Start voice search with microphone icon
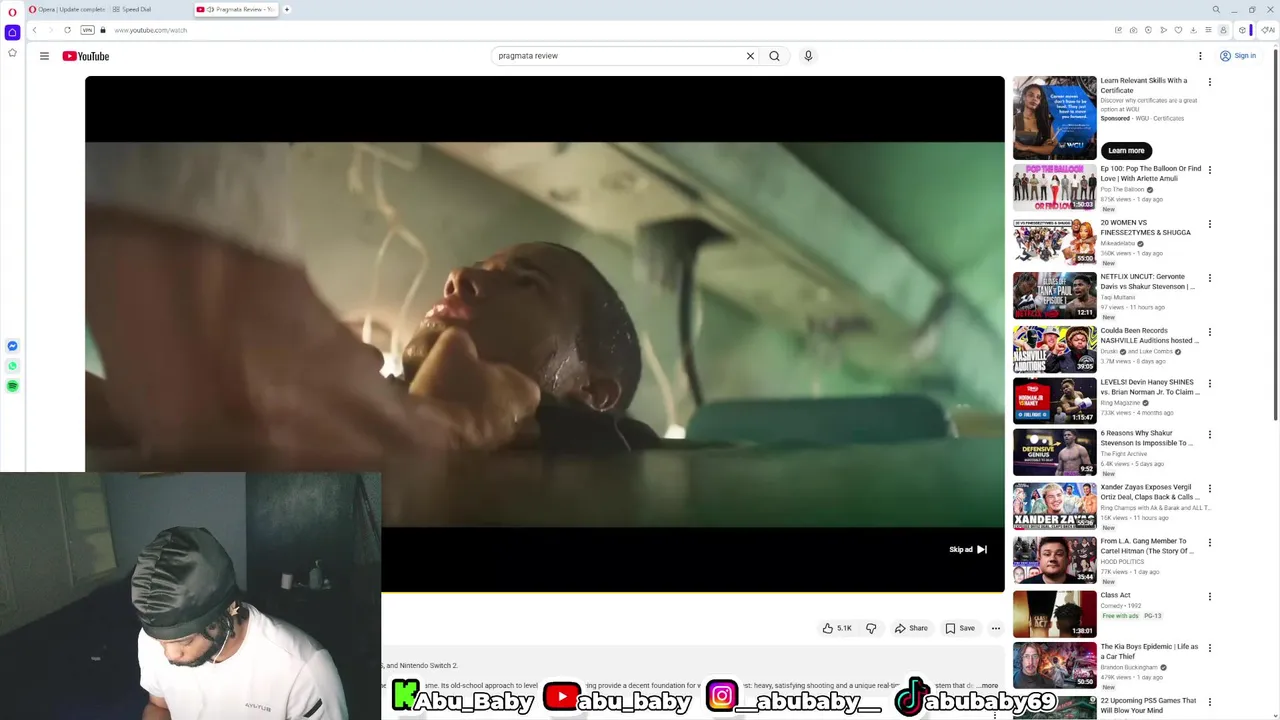 click(808, 56)
